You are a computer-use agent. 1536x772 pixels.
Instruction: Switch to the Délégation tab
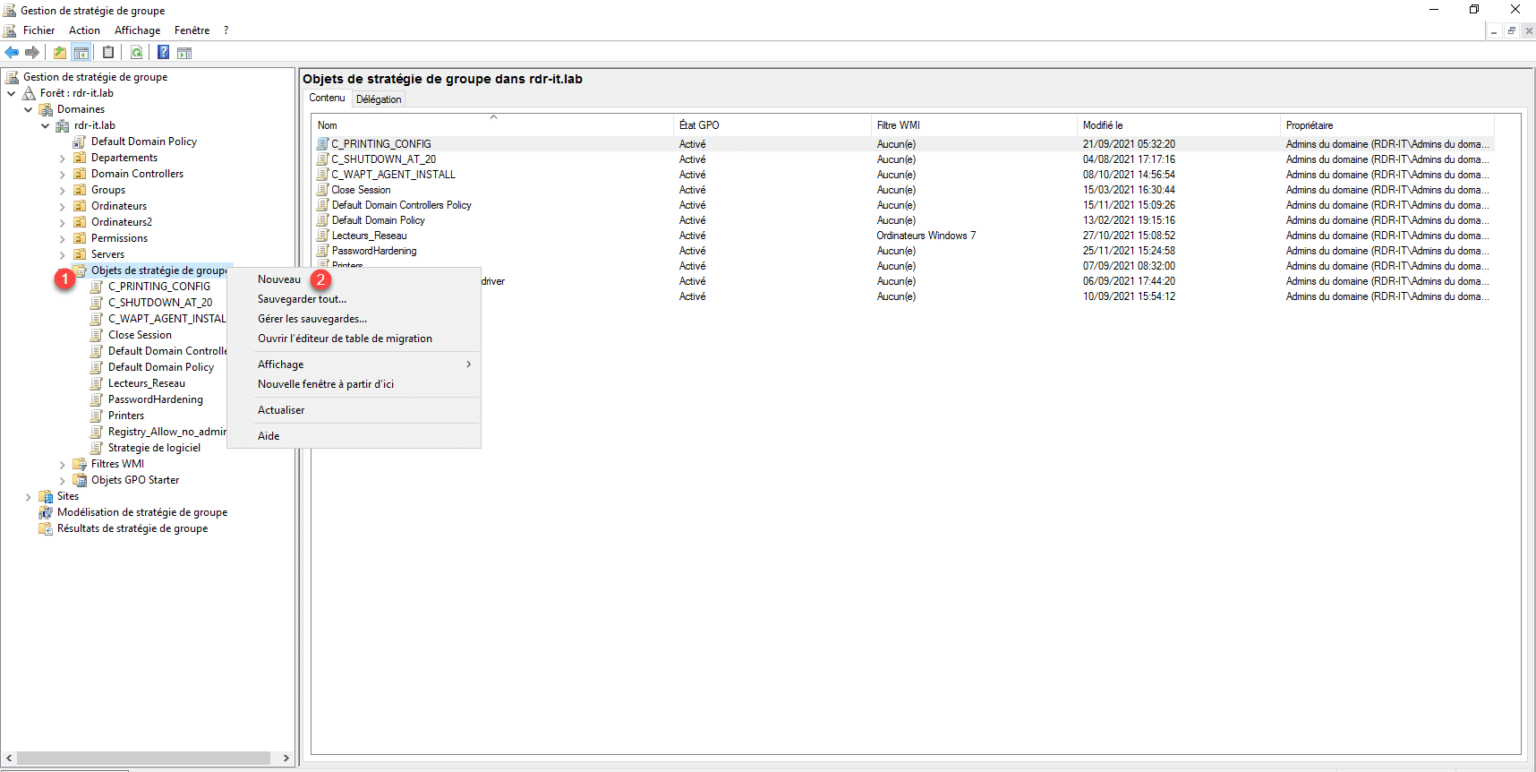coord(378,99)
